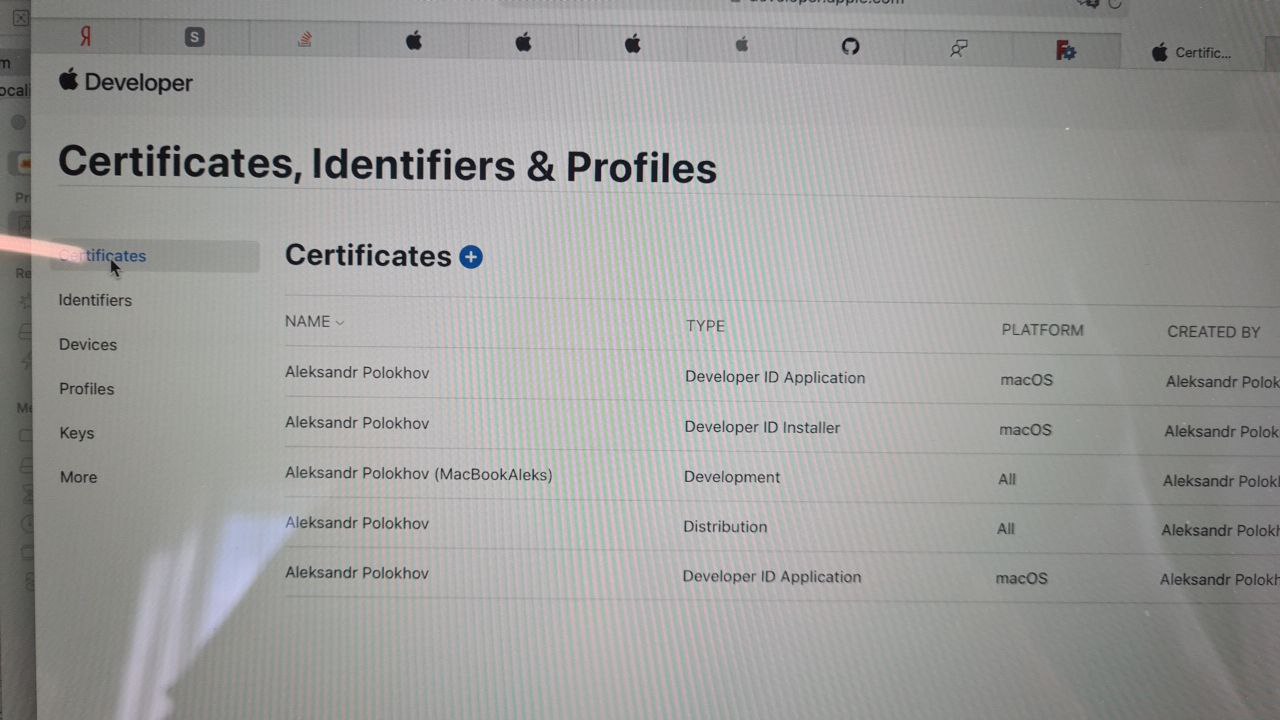Click the blue plus icon beside Certificates heading

471,257
